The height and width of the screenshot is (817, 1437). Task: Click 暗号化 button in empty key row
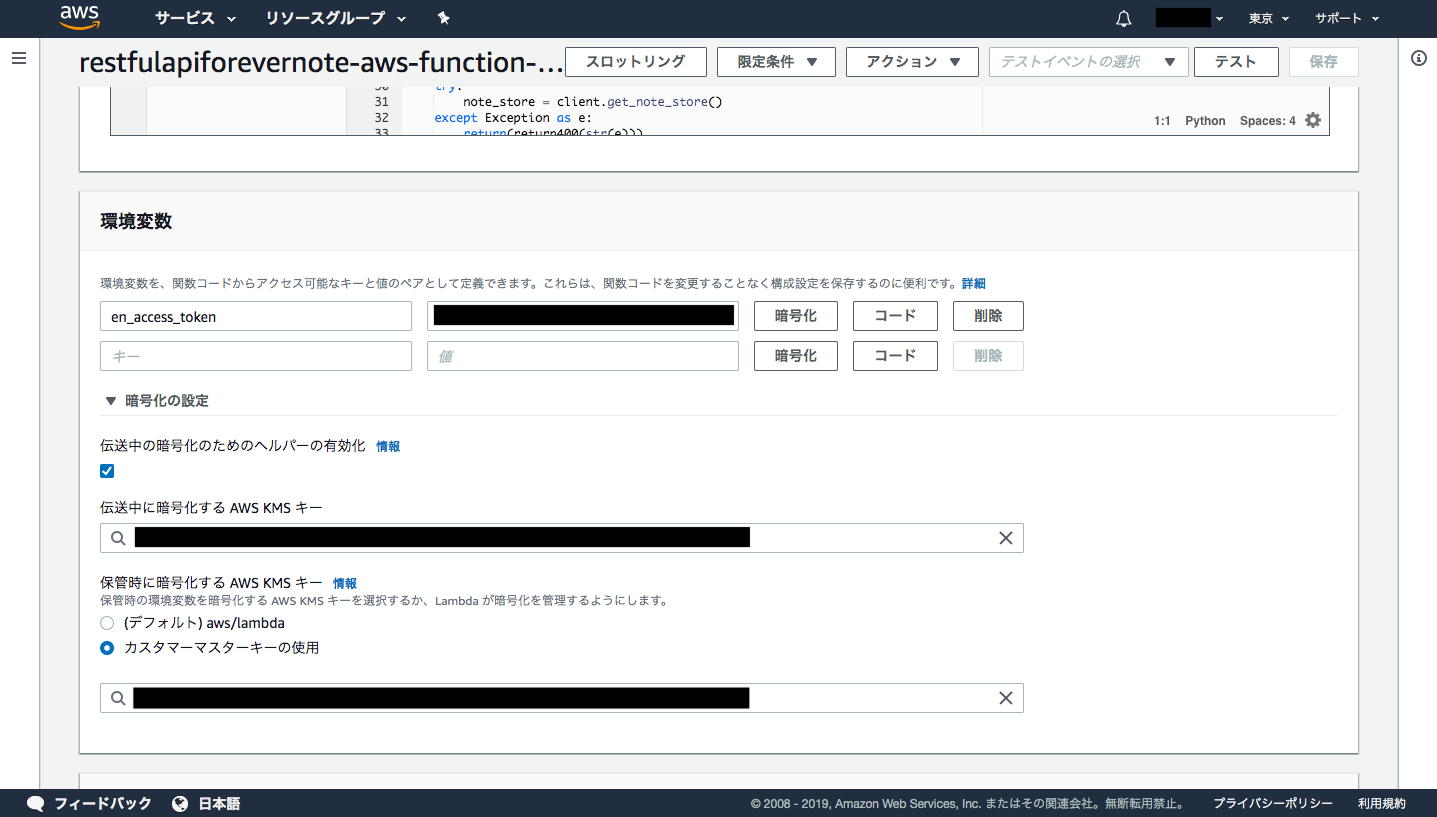(796, 356)
